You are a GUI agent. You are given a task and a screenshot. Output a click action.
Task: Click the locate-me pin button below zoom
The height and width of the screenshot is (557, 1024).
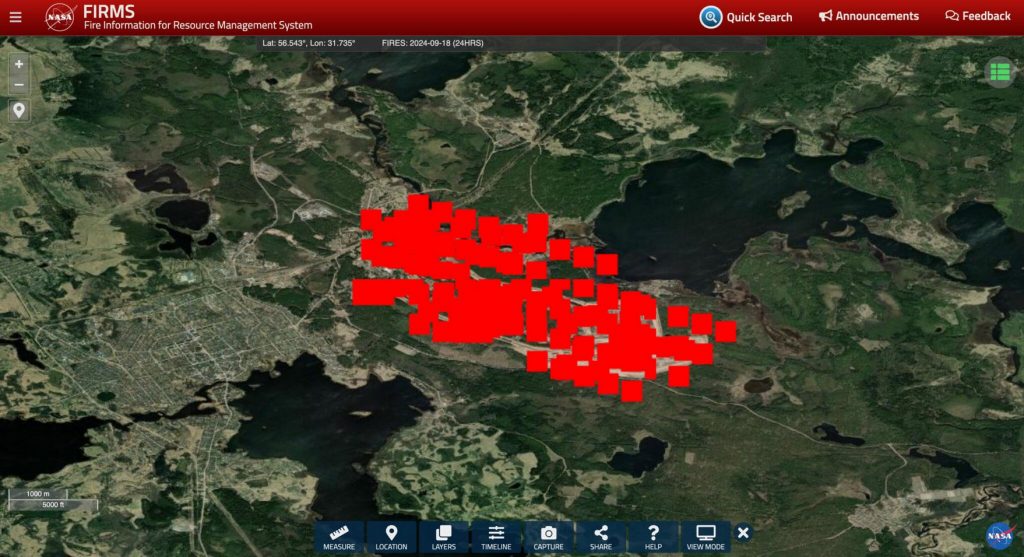pos(19,110)
